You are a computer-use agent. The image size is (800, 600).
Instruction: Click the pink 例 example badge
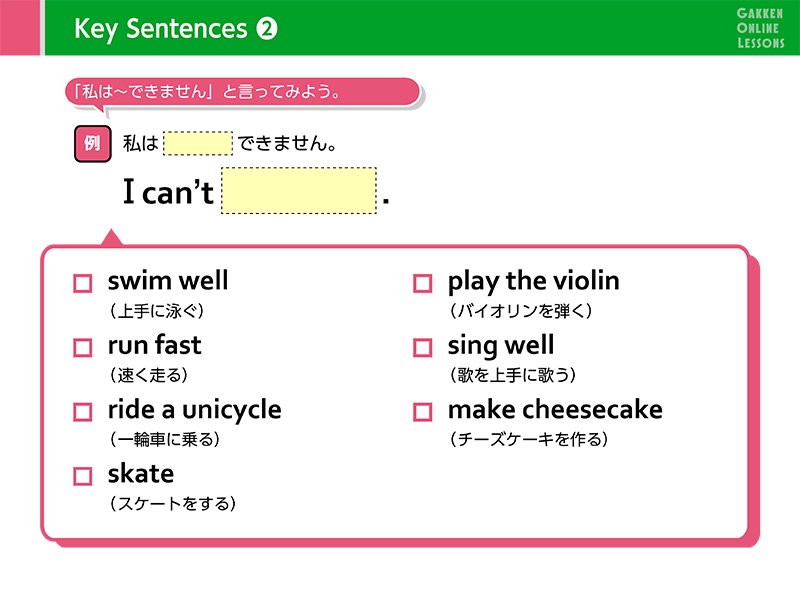(x=91, y=144)
